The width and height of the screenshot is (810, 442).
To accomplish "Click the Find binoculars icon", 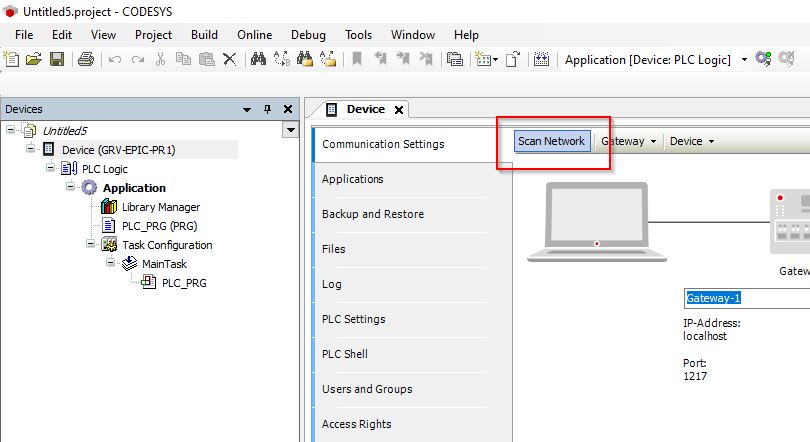I will pyautogui.click(x=258, y=59).
